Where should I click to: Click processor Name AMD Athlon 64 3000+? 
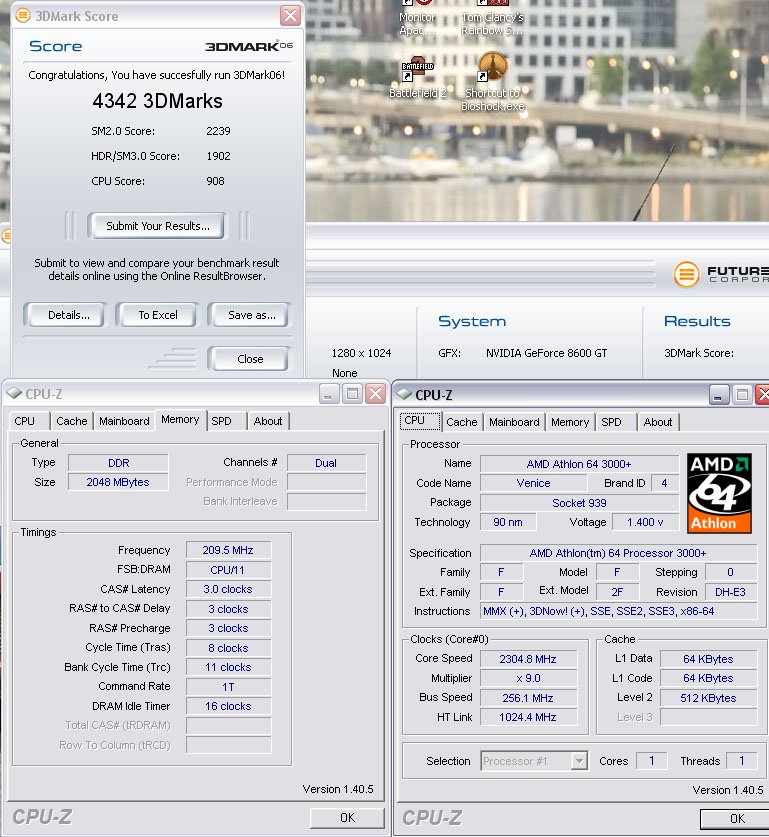pyautogui.click(x=579, y=464)
